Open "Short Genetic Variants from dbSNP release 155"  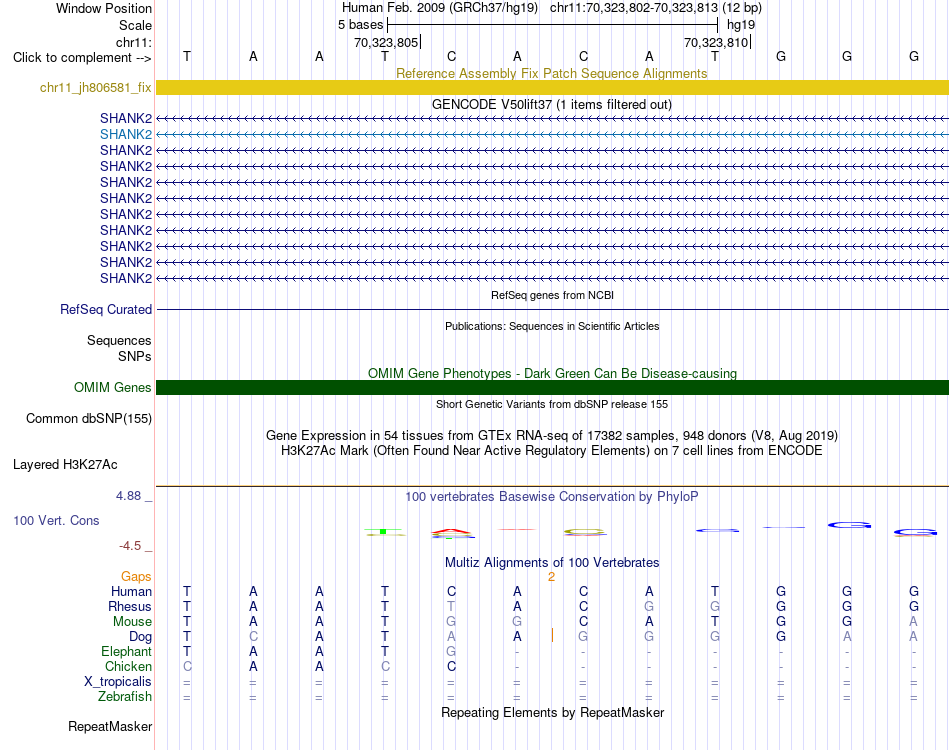click(x=552, y=404)
